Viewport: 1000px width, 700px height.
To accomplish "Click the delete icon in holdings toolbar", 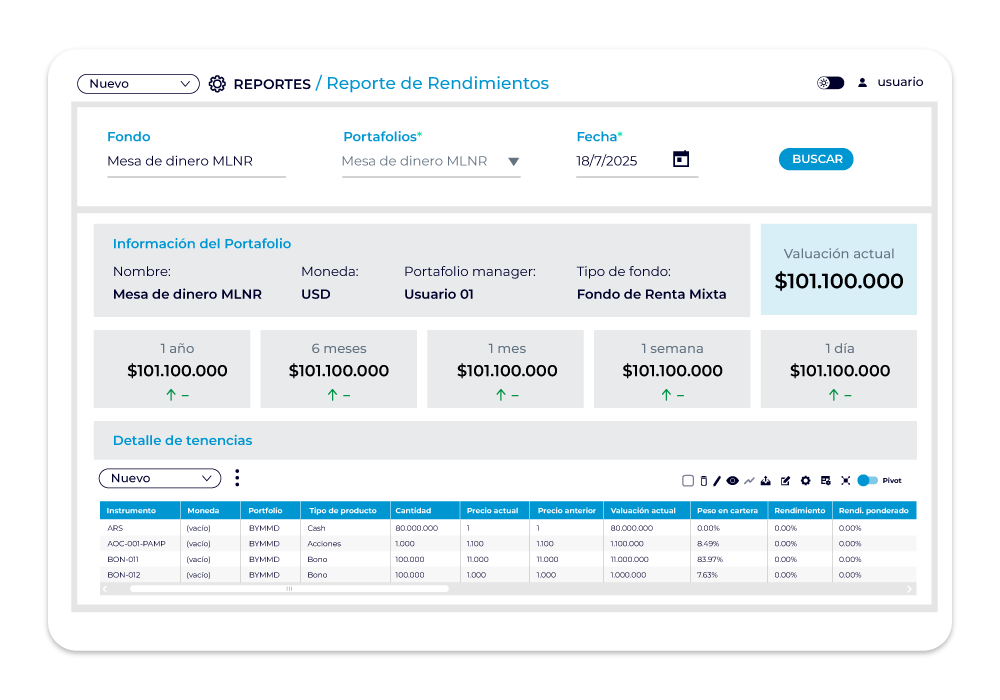I will [x=703, y=481].
